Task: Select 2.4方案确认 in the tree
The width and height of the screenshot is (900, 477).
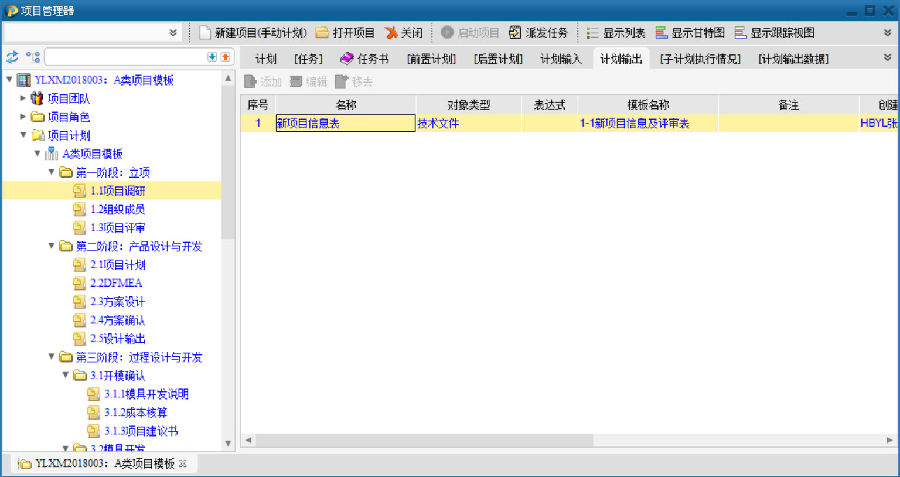Action: pos(118,320)
